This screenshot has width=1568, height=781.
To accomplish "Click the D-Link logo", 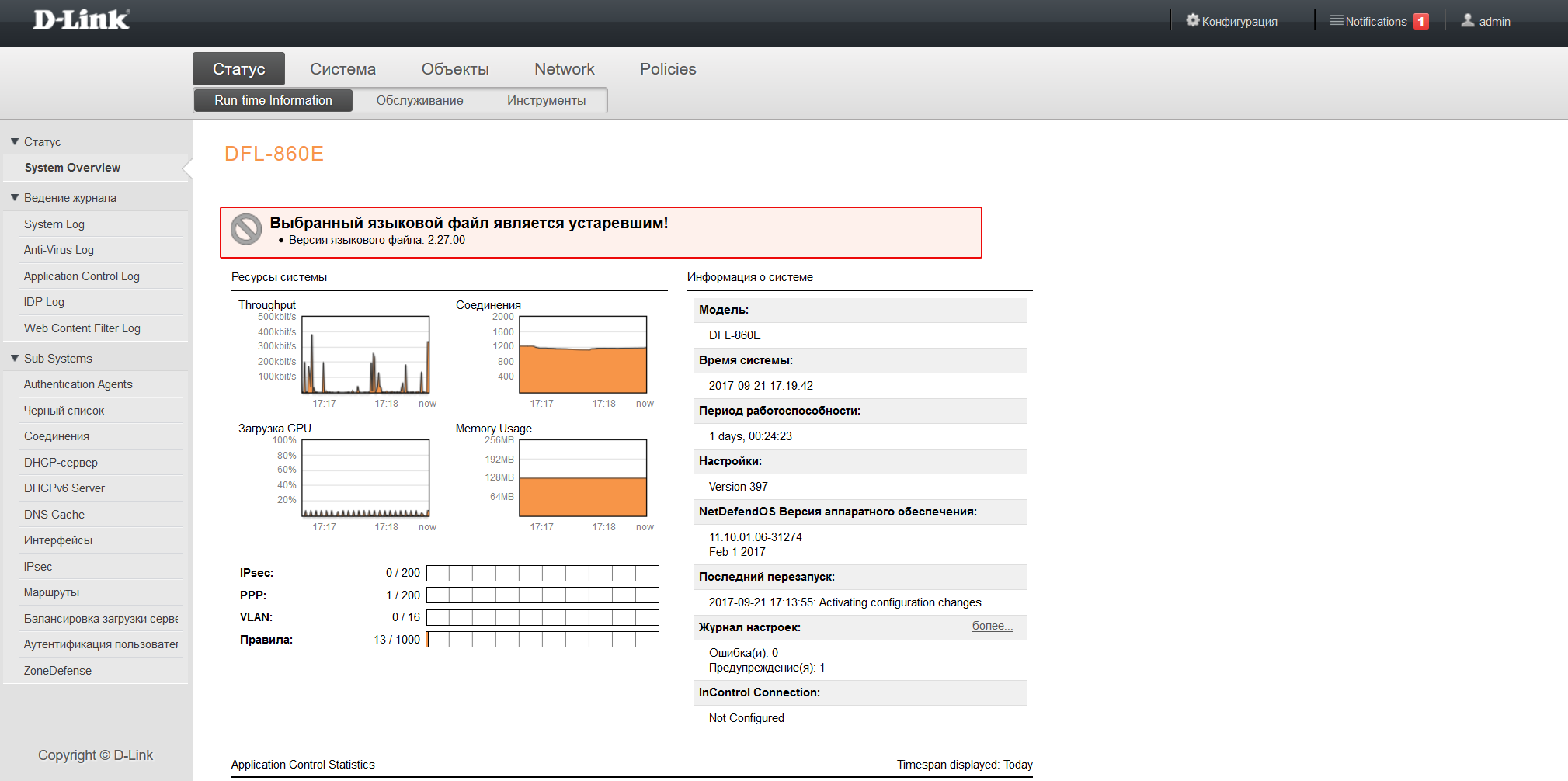I will tap(81, 19).
